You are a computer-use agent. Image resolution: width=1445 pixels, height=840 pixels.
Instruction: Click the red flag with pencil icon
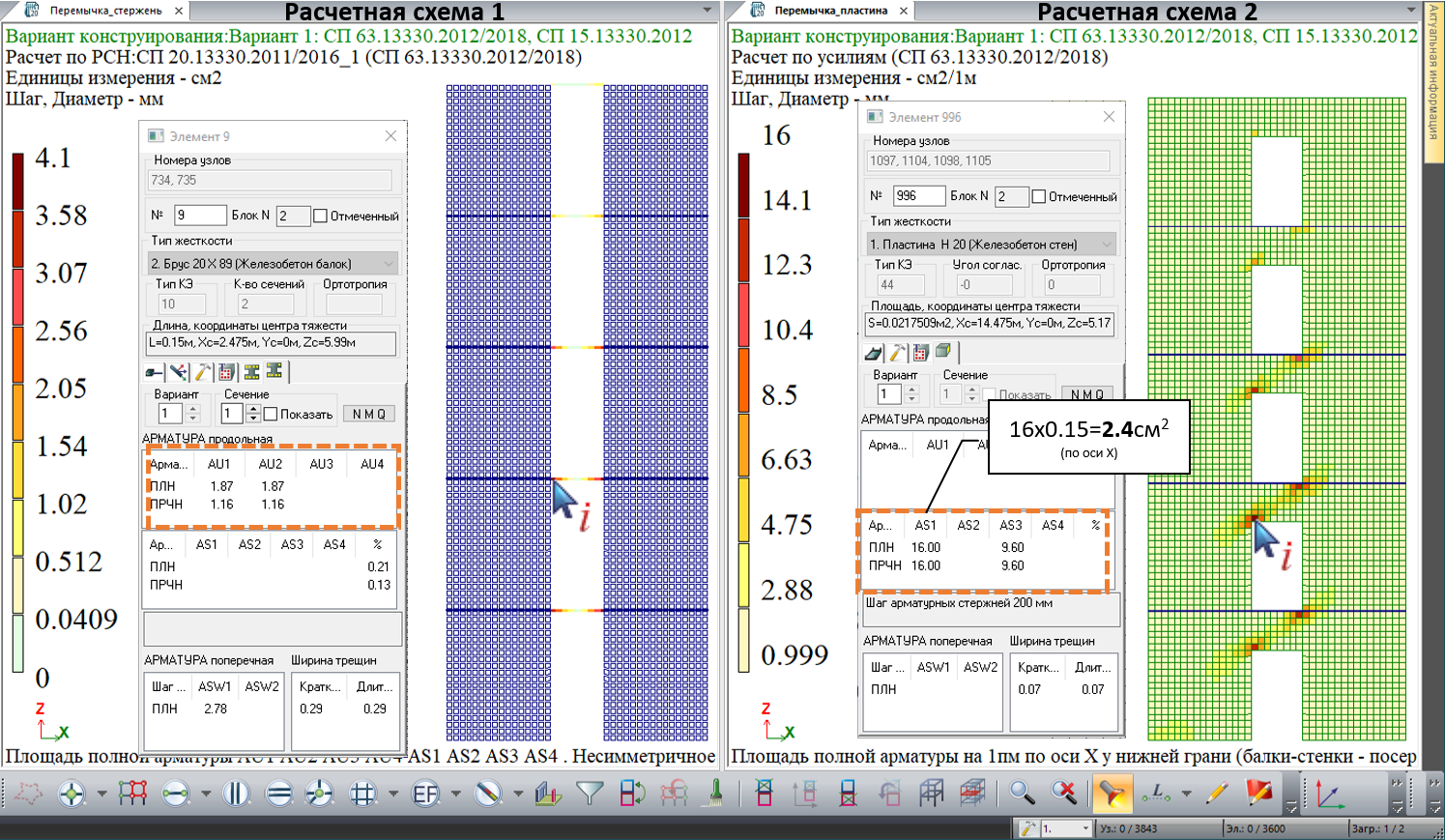1258,794
